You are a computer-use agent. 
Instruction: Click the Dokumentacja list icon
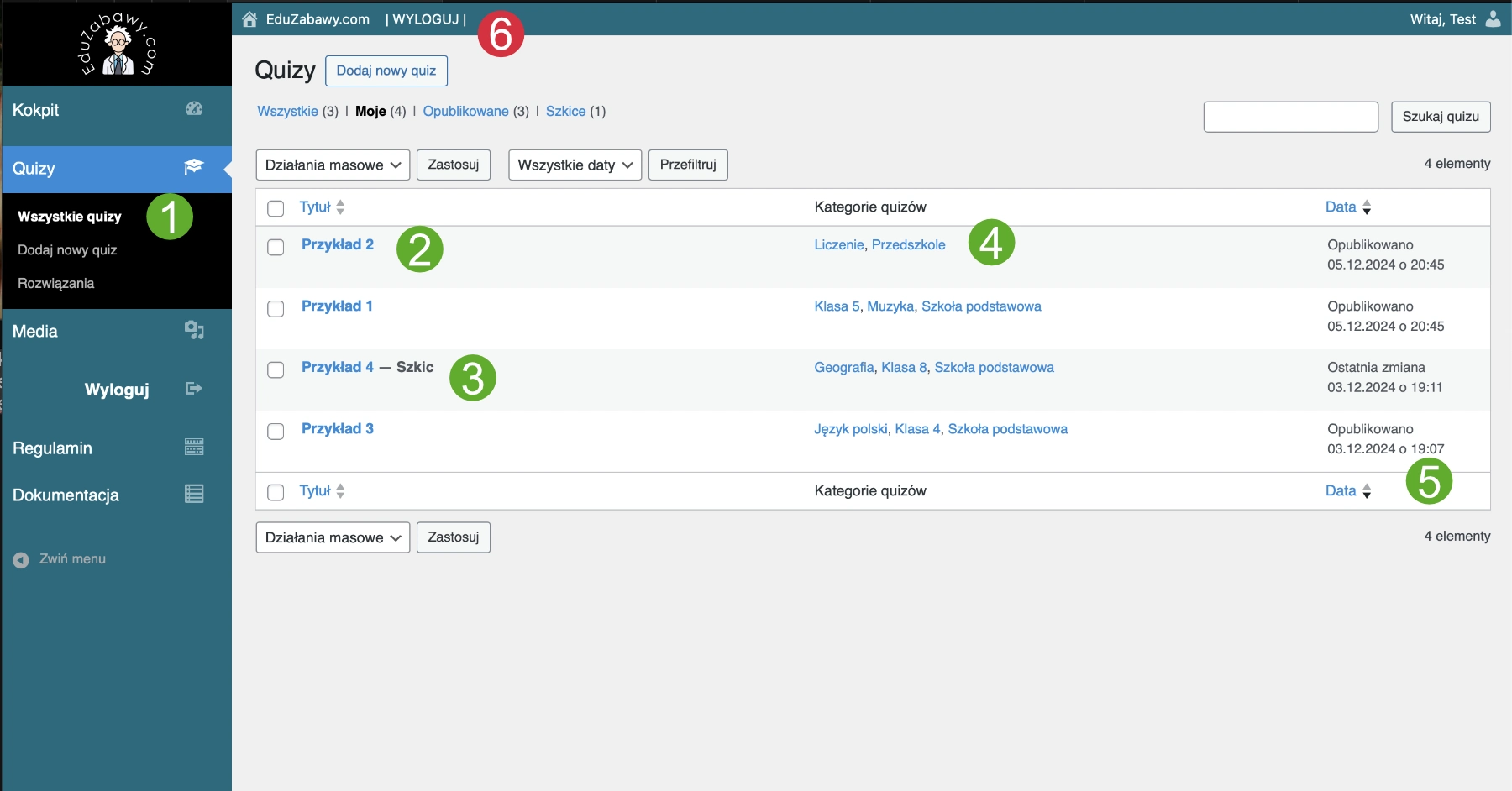194,494
